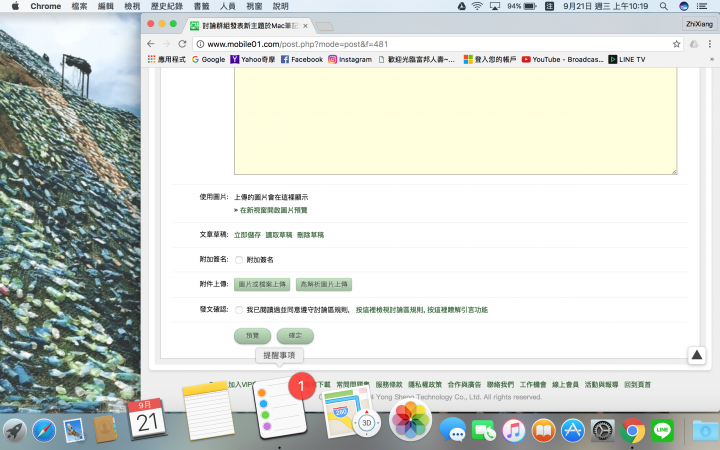720x450 pixels.
Task: Open the 編輯 menu
Action: coord(106,6)
